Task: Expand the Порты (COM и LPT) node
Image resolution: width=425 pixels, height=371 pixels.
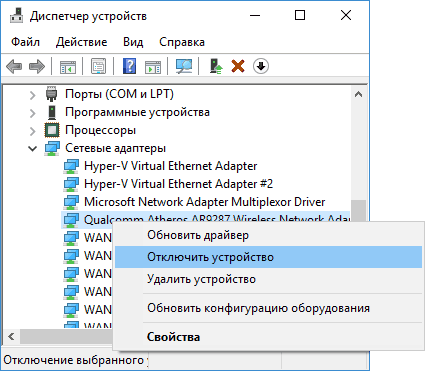Action: pos(32,95)
